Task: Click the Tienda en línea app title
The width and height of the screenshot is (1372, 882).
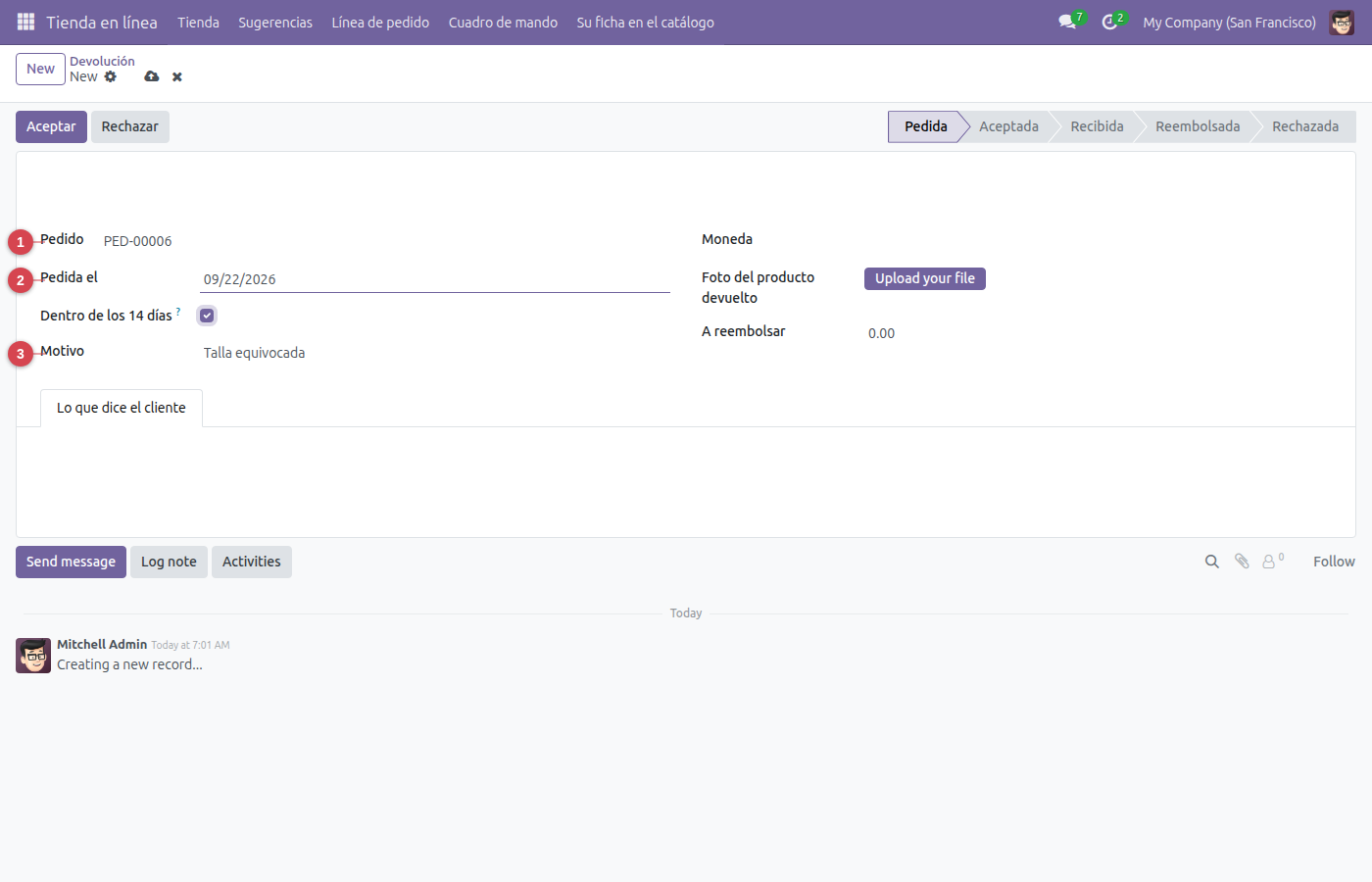Action: (102, 22)
